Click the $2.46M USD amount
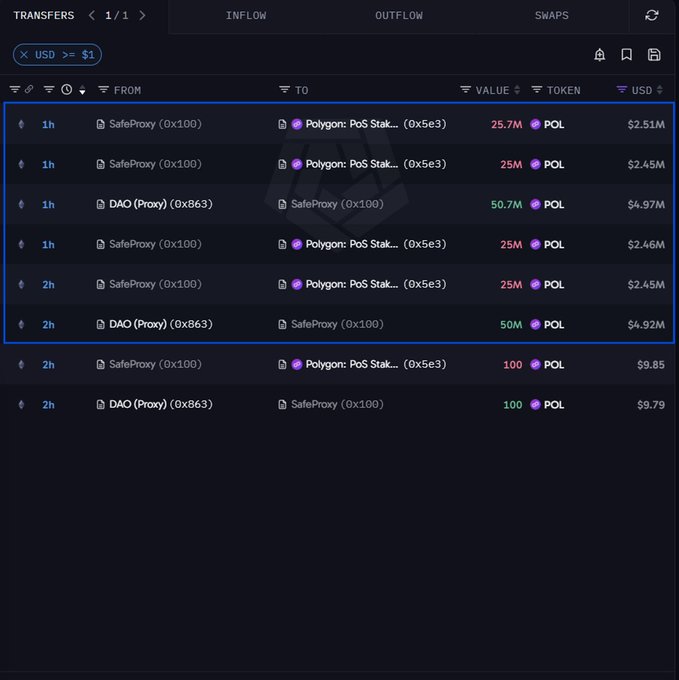This screenshot has width=679, height=680. pos(646,245)
